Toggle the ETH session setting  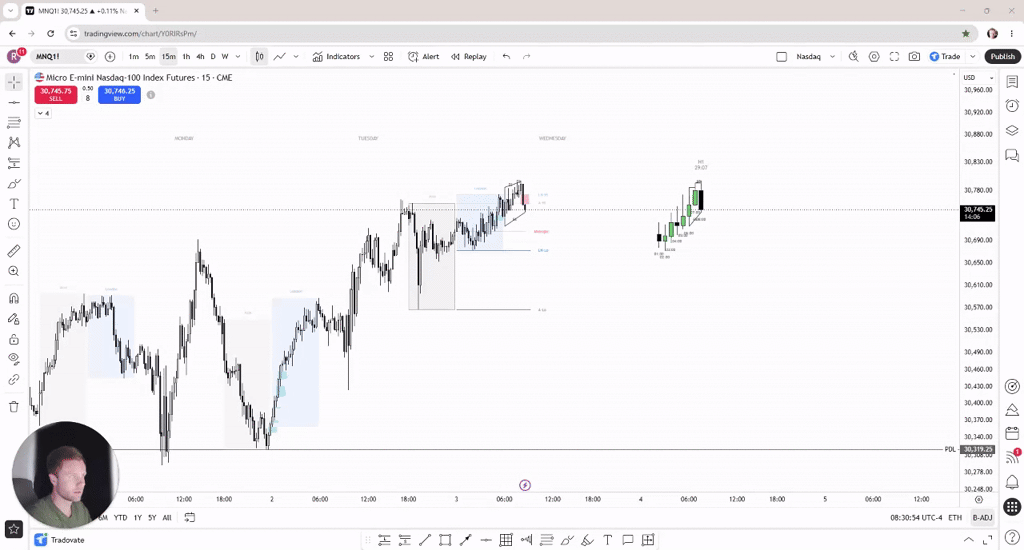(955, 517)
